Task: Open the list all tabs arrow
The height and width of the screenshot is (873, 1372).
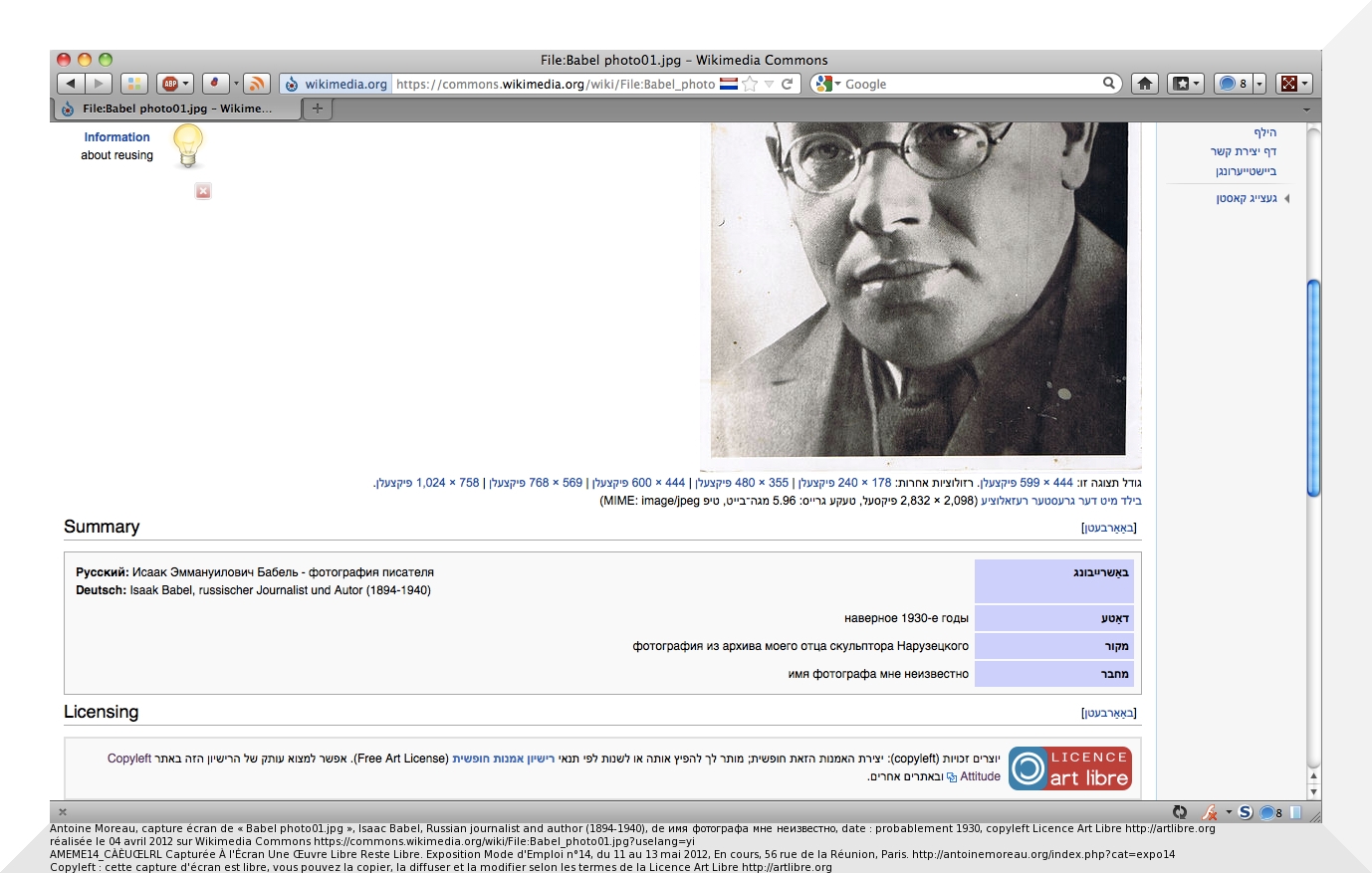Action: (x=1307, y=109)
